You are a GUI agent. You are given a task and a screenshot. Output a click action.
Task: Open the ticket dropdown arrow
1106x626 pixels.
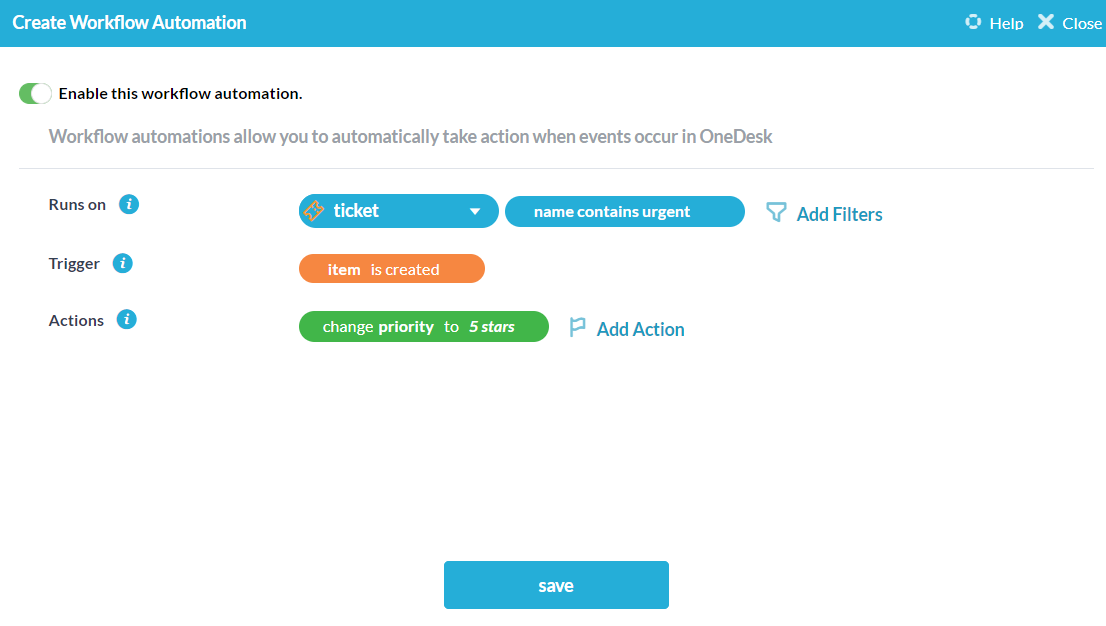point(475,211)
